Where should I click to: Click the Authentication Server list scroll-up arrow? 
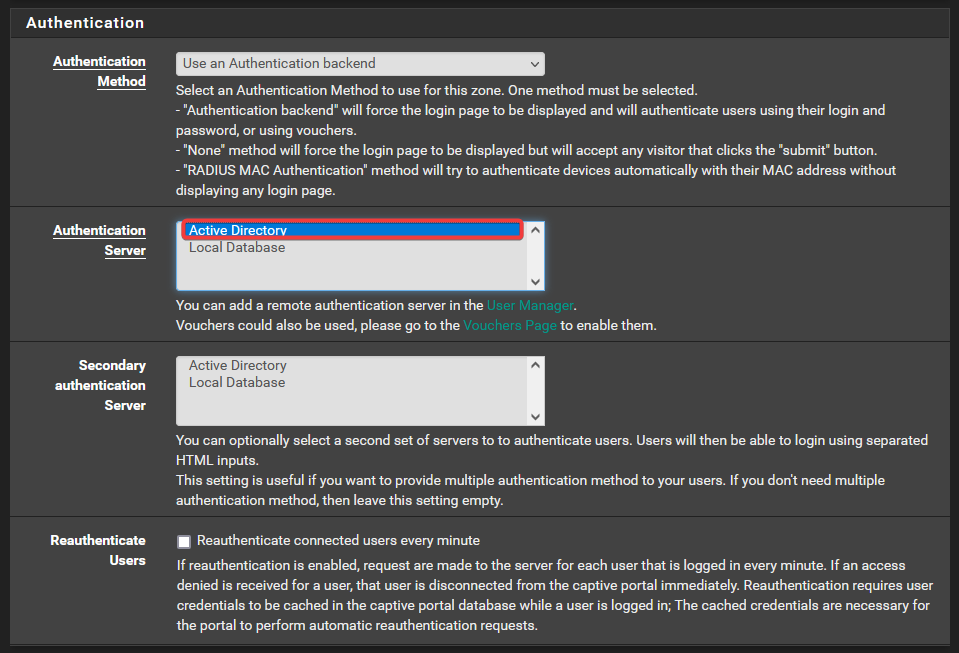click(x=536, y=230)
